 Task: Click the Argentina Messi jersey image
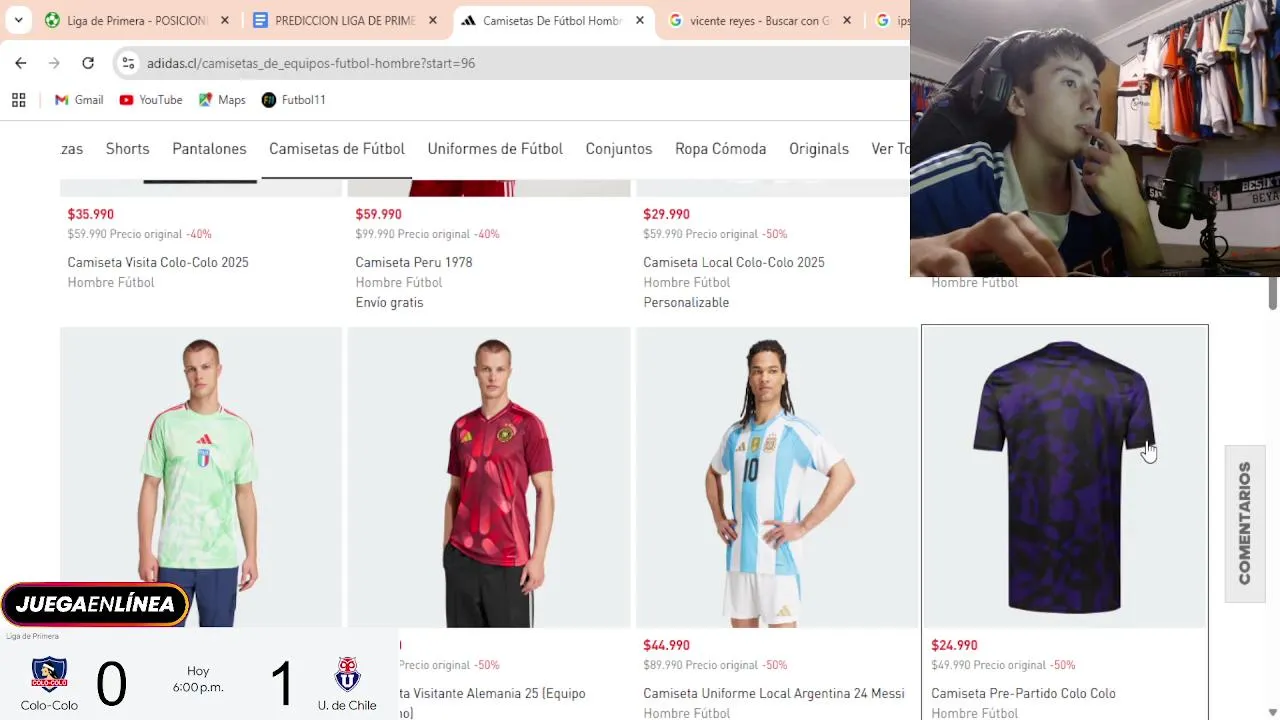click(777, 477)
